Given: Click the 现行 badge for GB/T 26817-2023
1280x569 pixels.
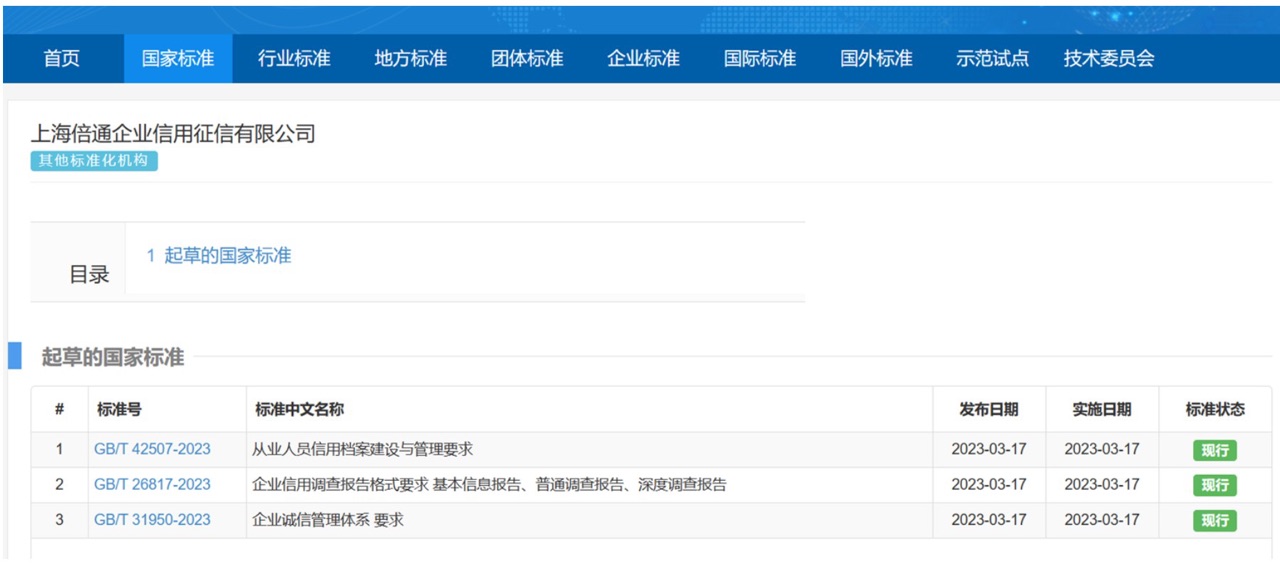Looking at the screenshot, I should (x=1215, y=485).
